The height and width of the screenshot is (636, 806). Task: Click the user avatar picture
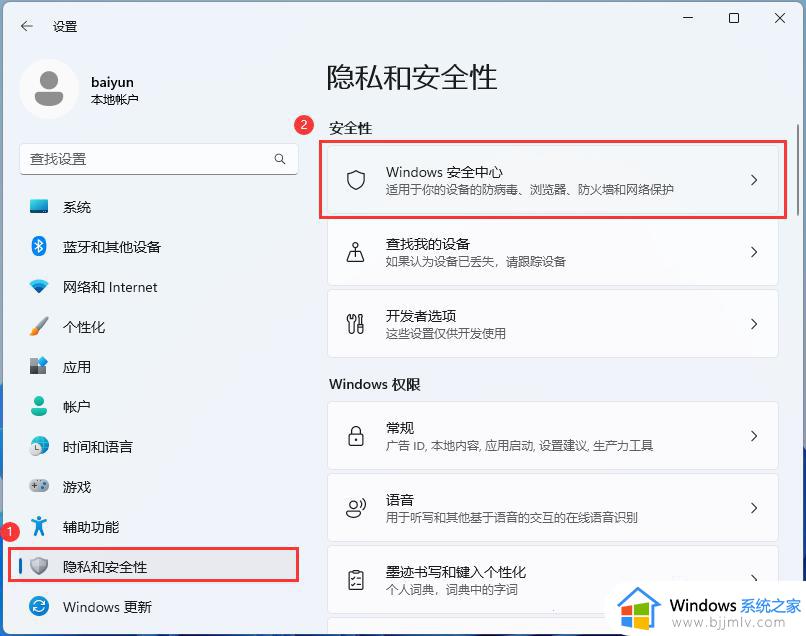48,89
